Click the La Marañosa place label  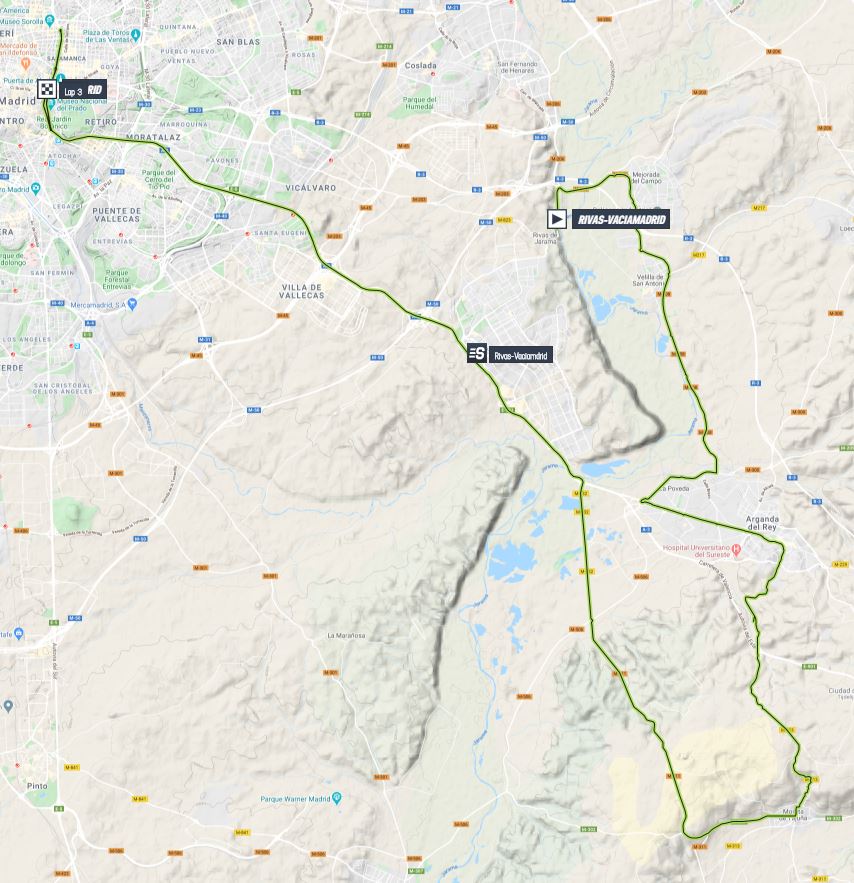point(346,635)
